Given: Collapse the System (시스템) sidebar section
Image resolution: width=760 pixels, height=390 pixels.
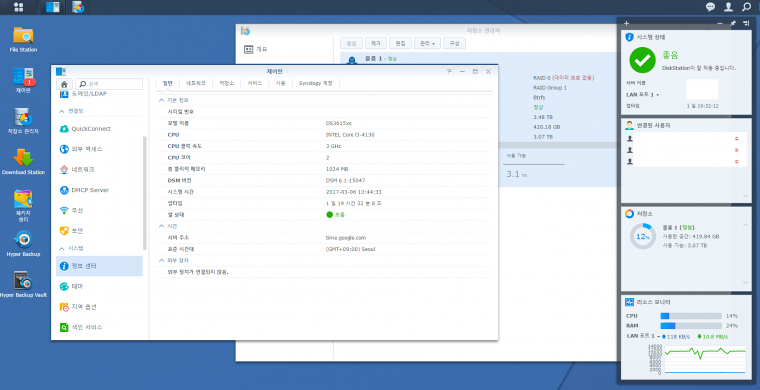Looking at the screenshot, I should point(62,248).
